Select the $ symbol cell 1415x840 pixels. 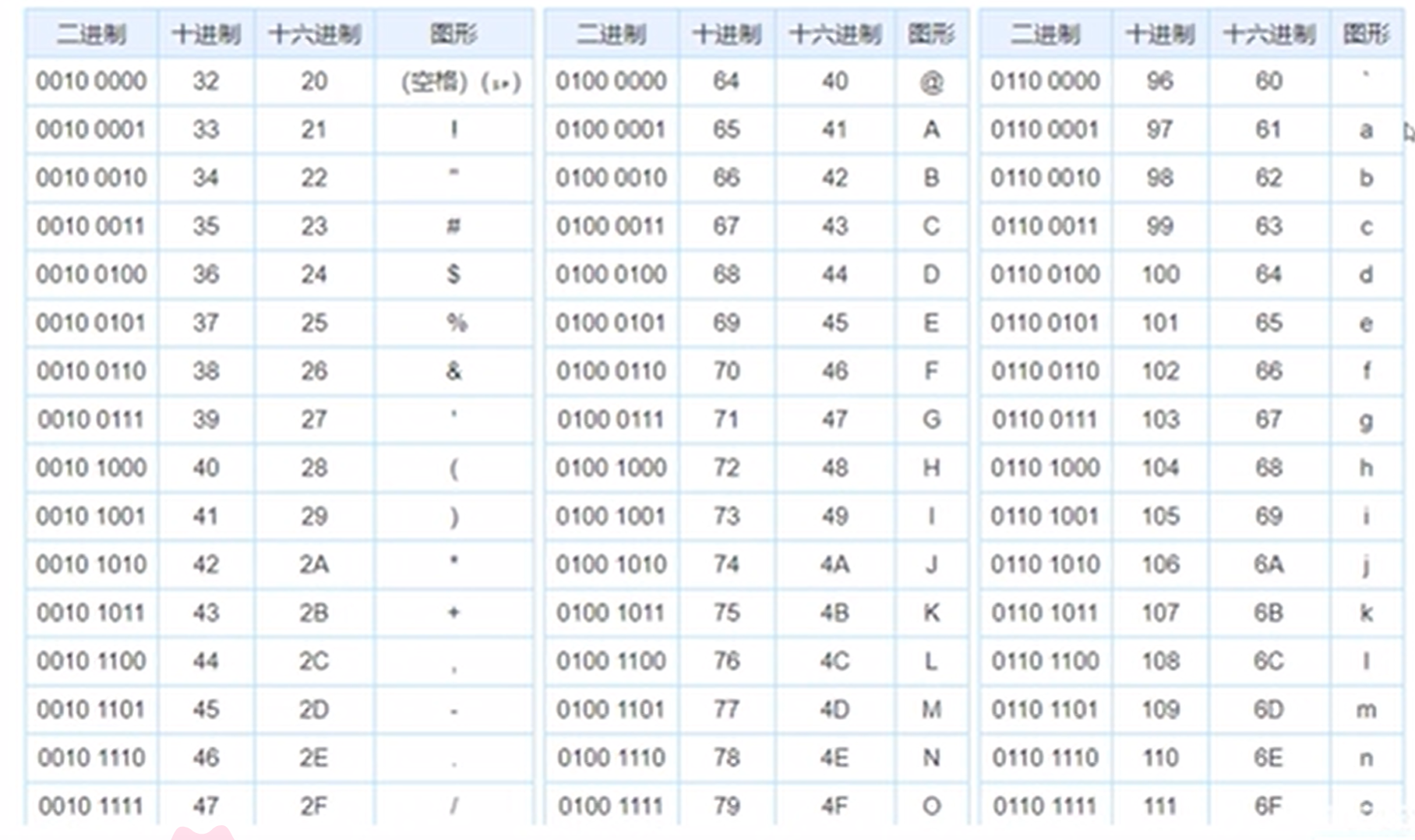coord(453,274)
